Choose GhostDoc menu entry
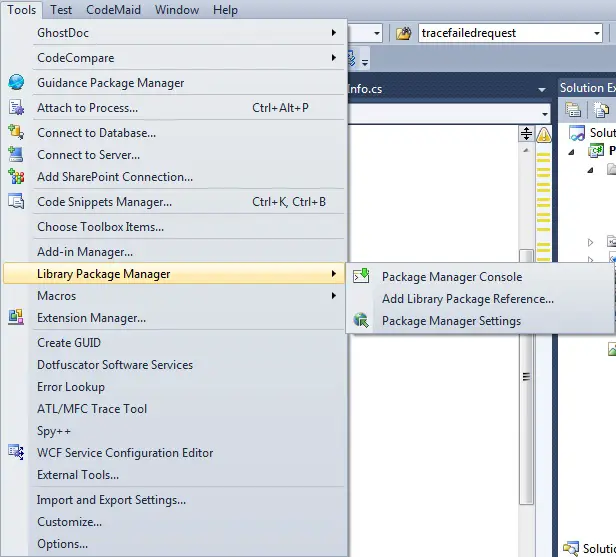Viewport: 616px width, 557px height. click(x=175, y=33)
